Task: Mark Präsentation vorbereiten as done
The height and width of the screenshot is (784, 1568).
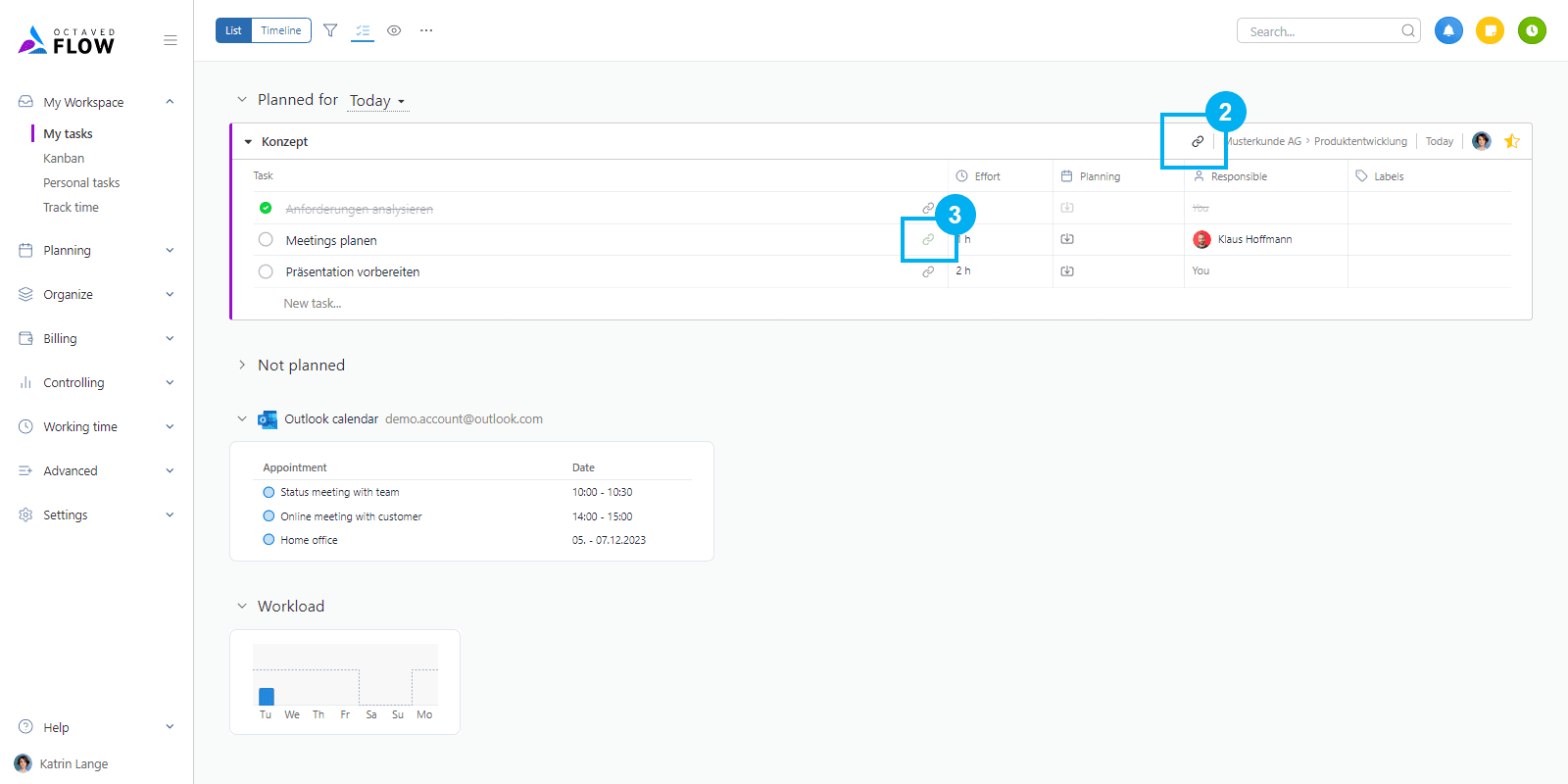Action: click(x=266, y=271)
